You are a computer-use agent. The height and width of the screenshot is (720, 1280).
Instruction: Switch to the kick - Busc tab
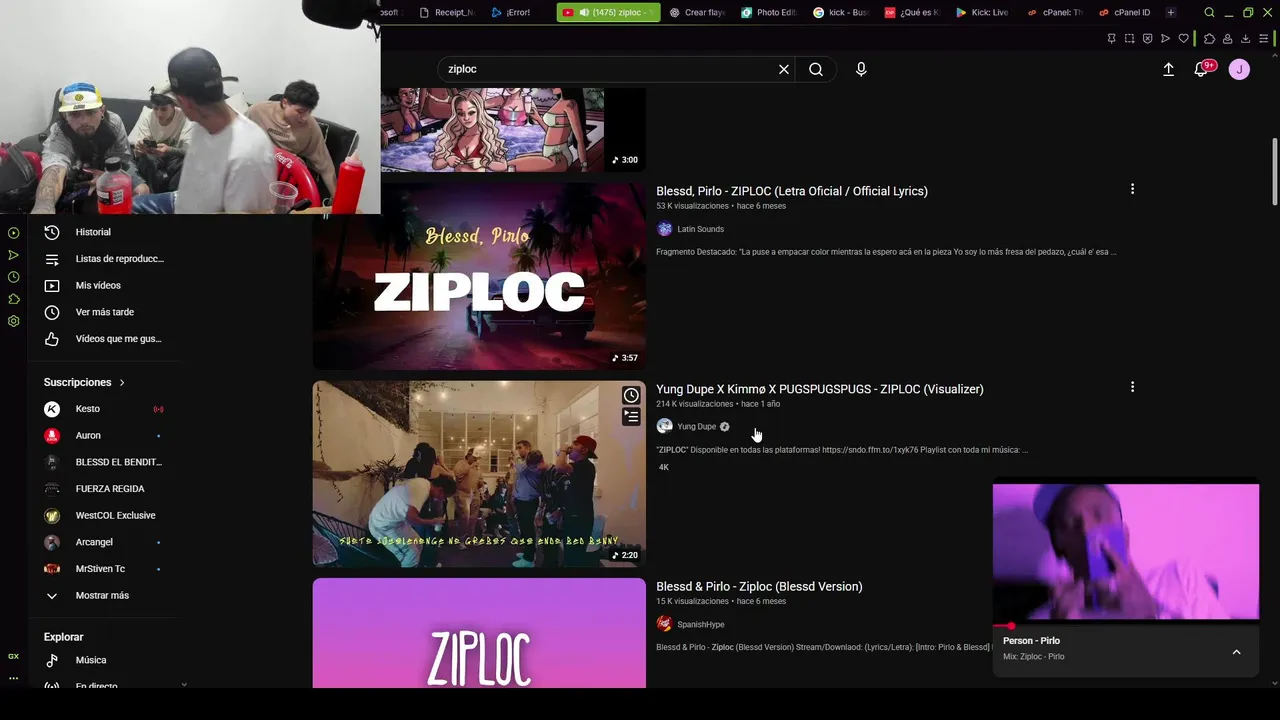pyautogui.click(x=841, y=12)
